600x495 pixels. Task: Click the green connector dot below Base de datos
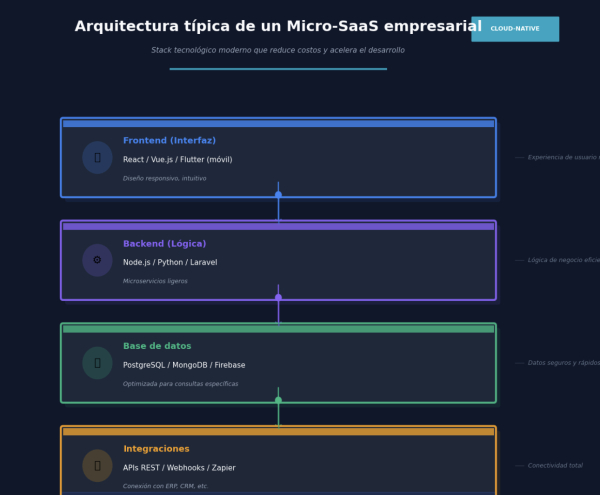[278, 400]
